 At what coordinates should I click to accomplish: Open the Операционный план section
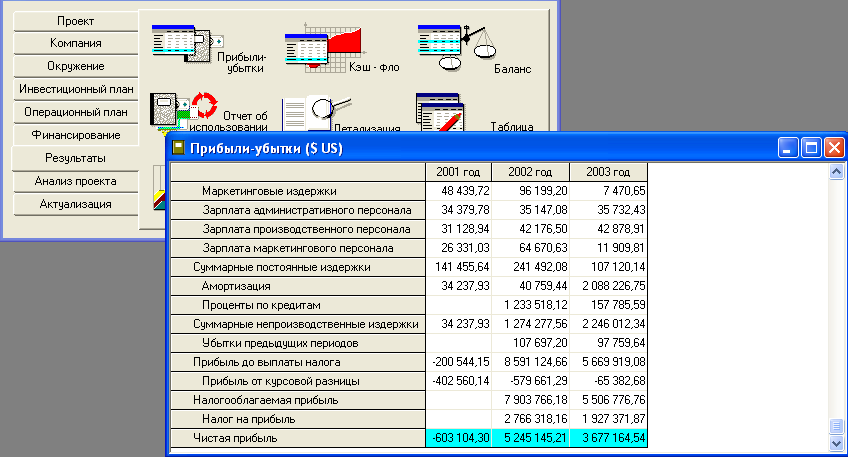pos(75,112)
